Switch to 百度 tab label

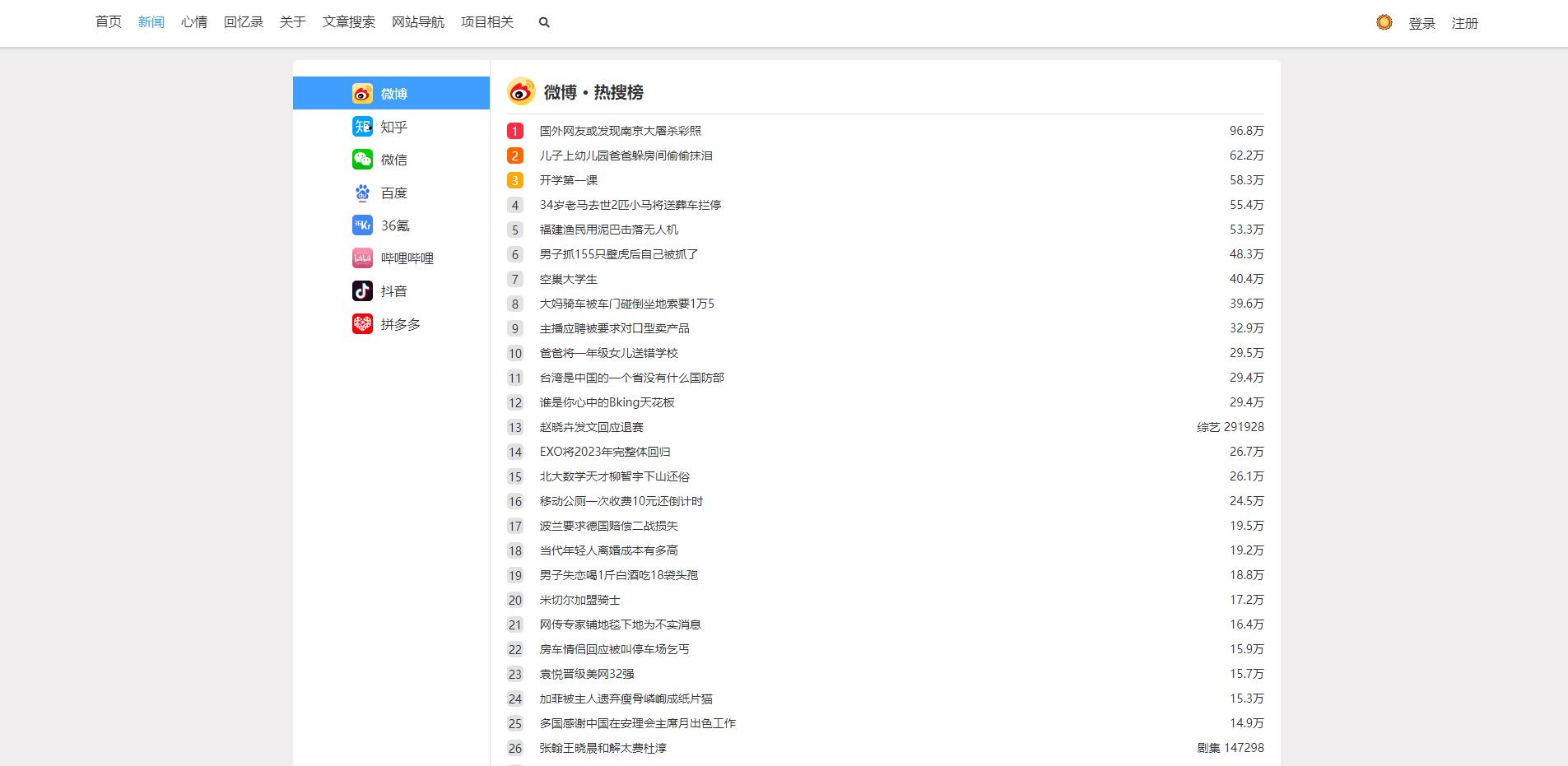tap(394, 193)
